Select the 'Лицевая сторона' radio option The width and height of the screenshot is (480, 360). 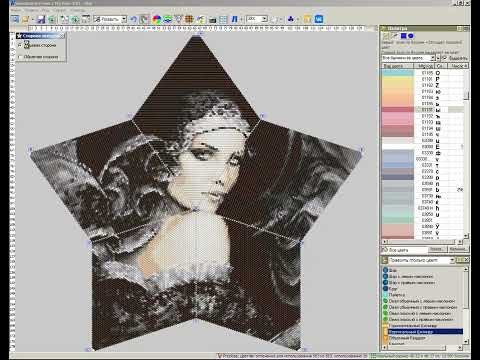pos(20,45)
